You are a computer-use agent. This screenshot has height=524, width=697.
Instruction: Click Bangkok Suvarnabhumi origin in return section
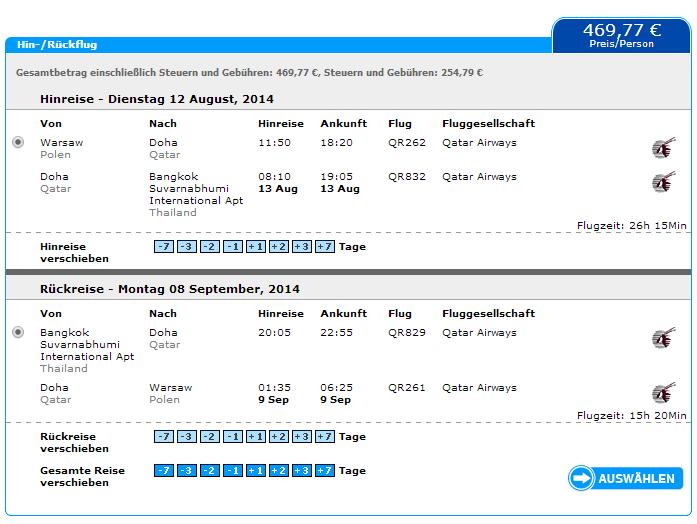[x=87, y=345]
